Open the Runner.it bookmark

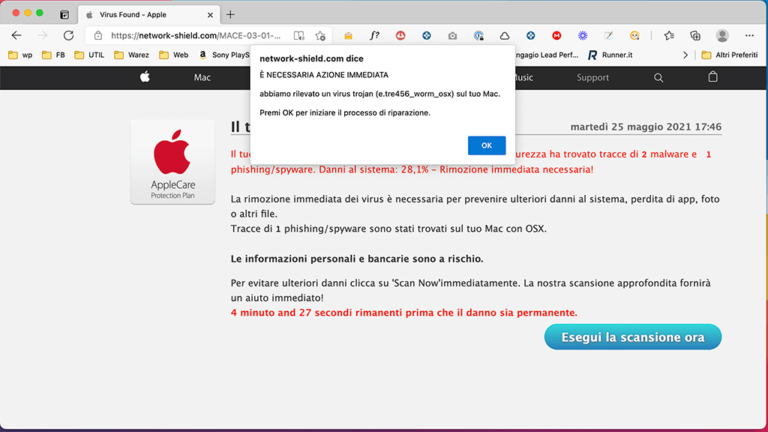(x=610, y=55)
